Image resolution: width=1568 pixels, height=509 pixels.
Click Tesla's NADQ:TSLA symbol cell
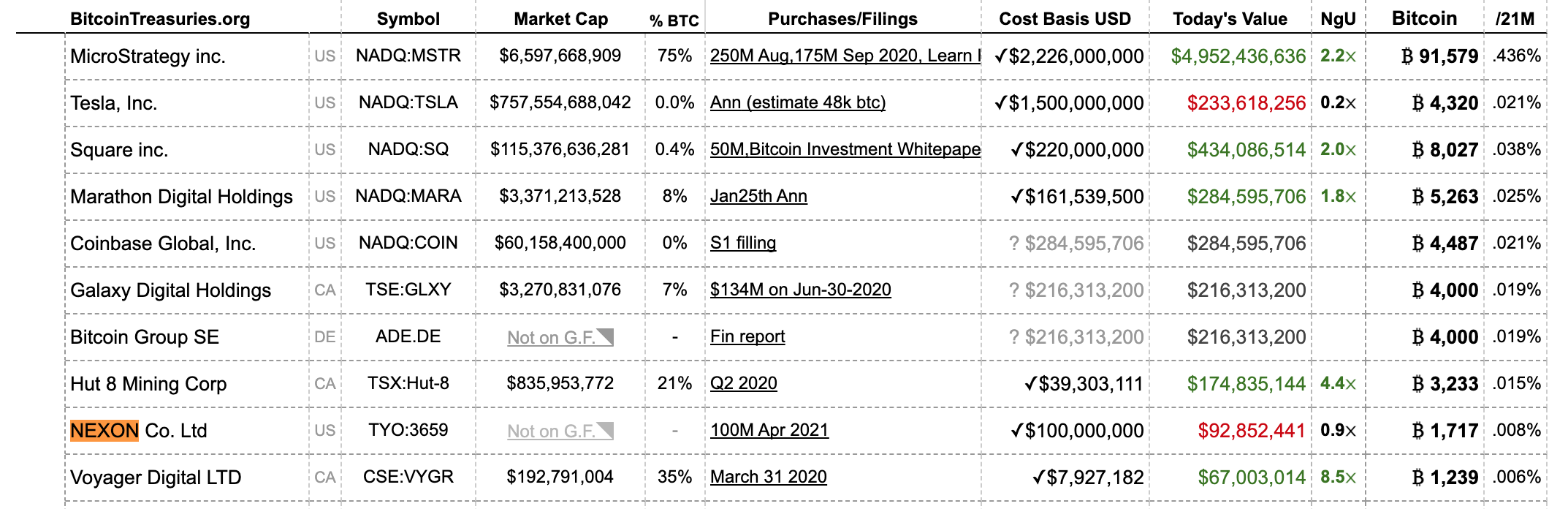click(408, 102)
